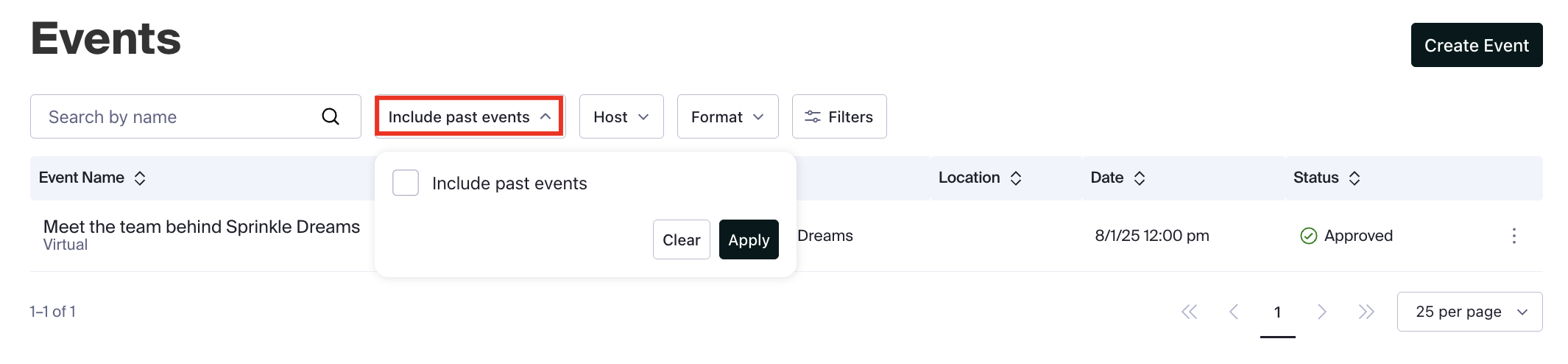
Task: Collapse the Include past events dropdown
Action: [x=470, y=116]
